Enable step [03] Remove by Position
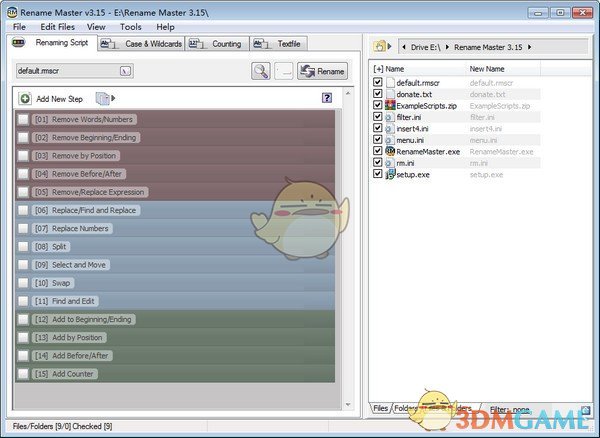The width and height of the screenshot is (600, 438). [x=23, y=156]
